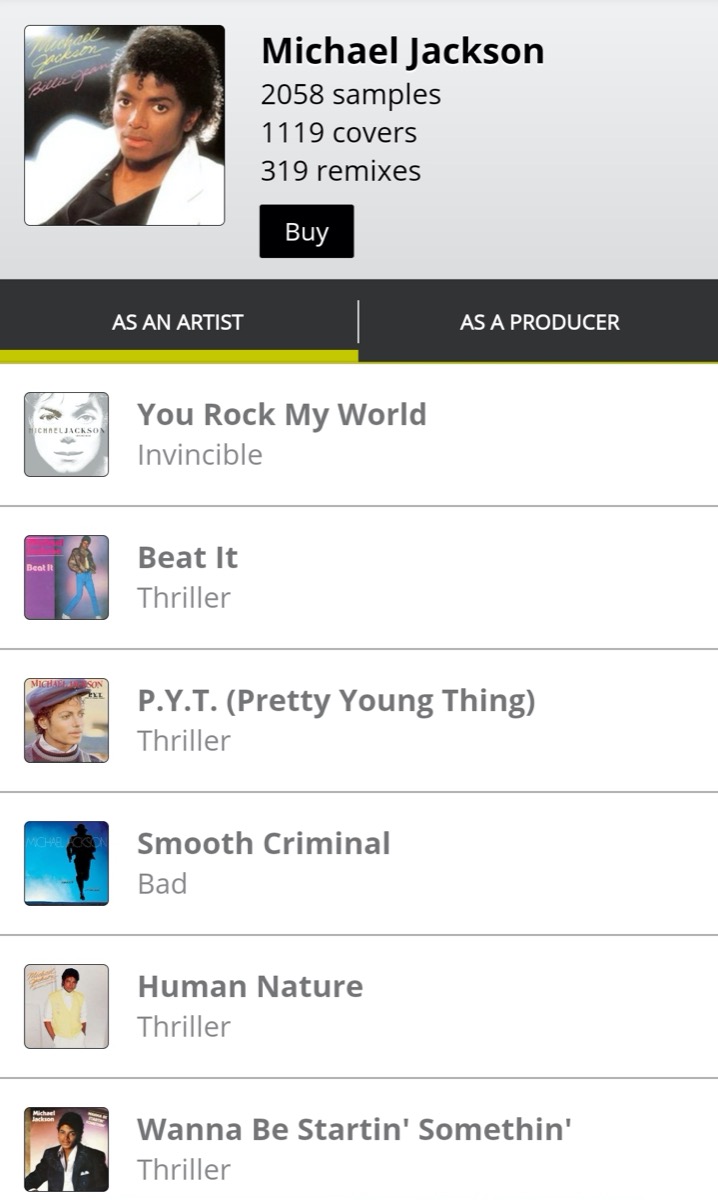Select the As an Artist tab
The height and width of the screenshot is (1200, 718).
coord(178,322)
